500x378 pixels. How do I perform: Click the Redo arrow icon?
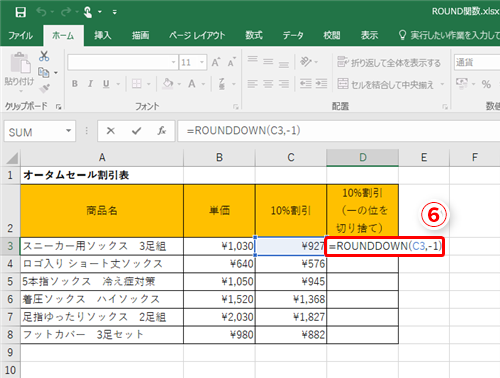pos(66,12)
